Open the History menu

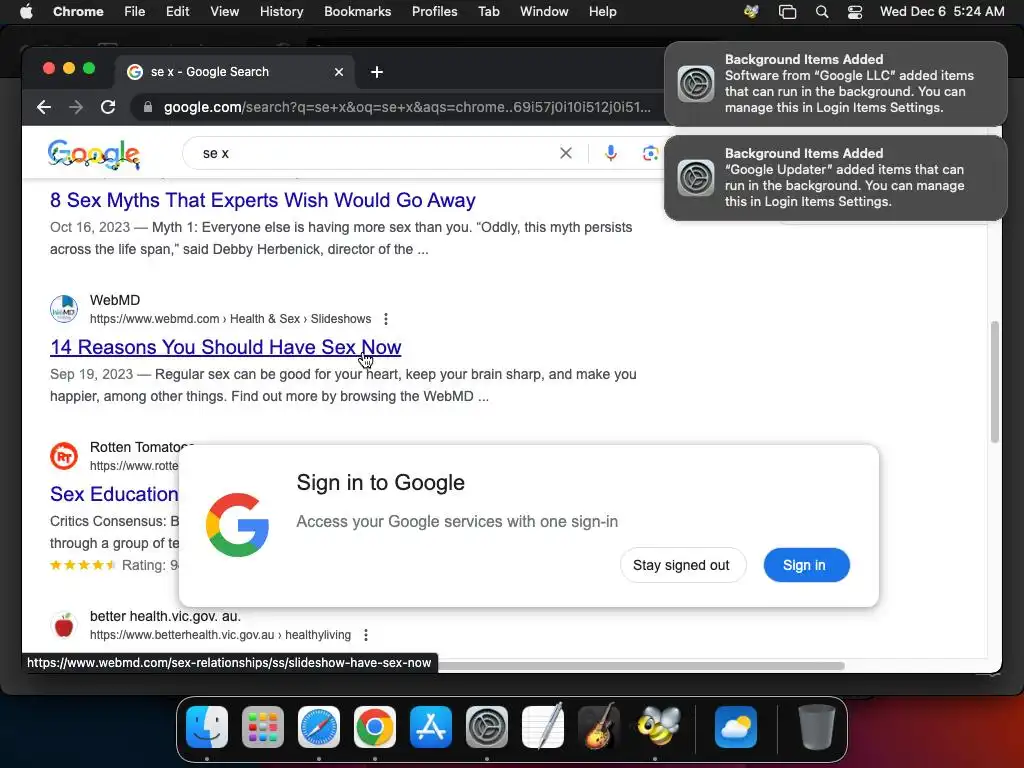281,12
